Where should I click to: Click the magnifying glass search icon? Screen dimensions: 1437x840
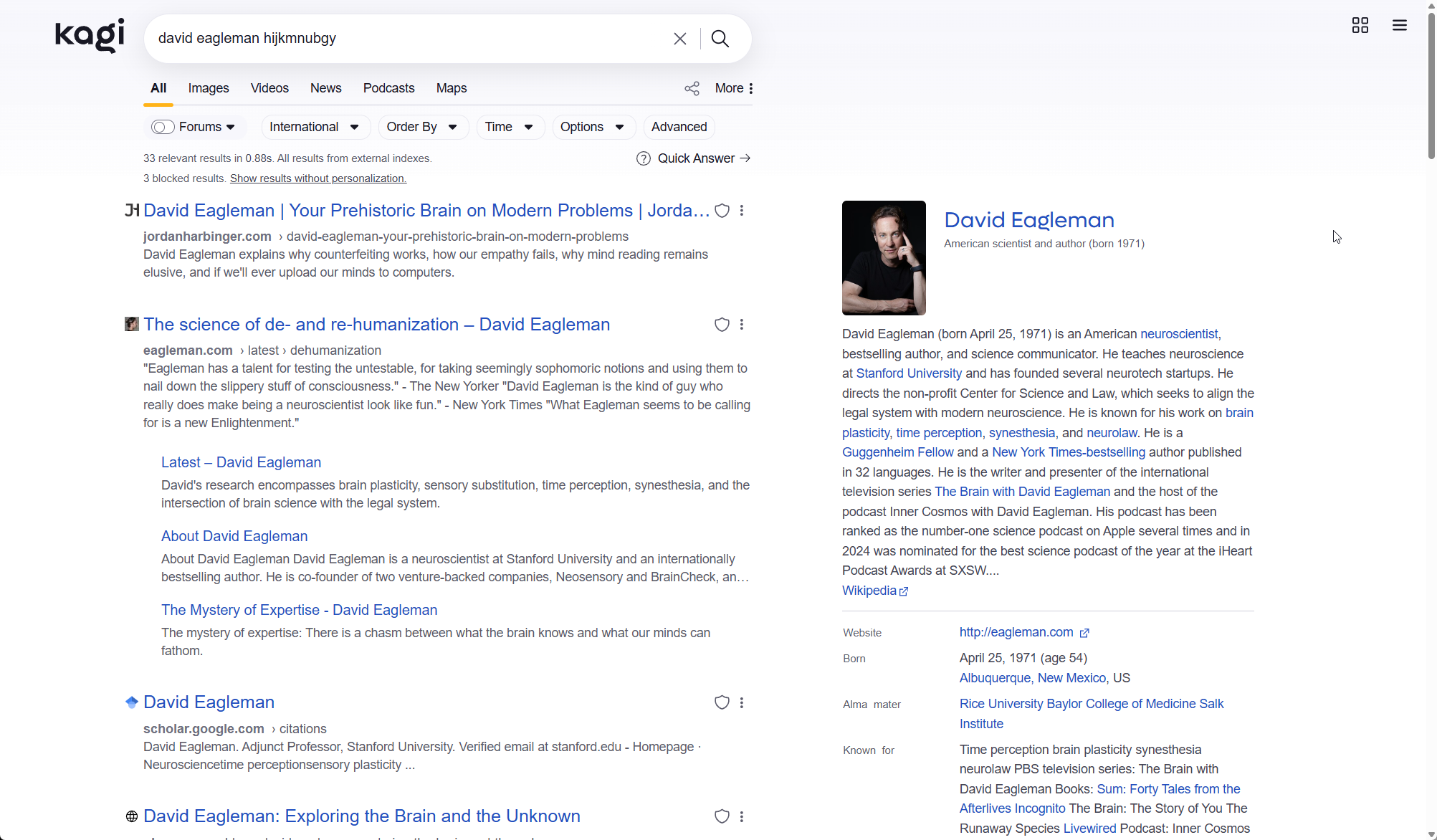720,39
